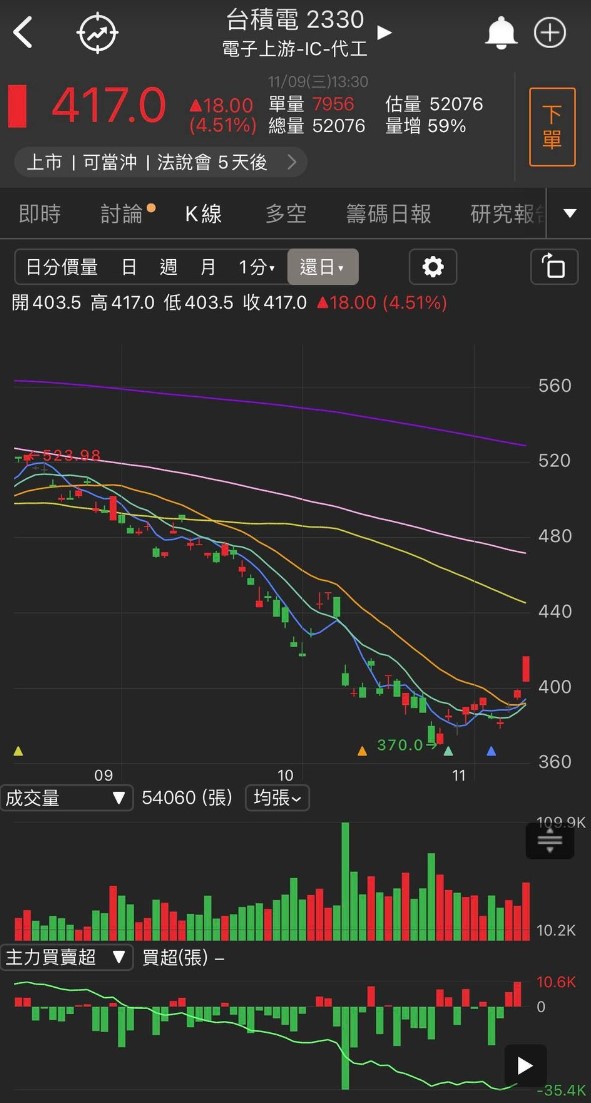Image resolution: width=591 pixels, height=1103 pixels.
Task: Open the 成交量 indicator dropdown
Action: [x=67, y=798]
